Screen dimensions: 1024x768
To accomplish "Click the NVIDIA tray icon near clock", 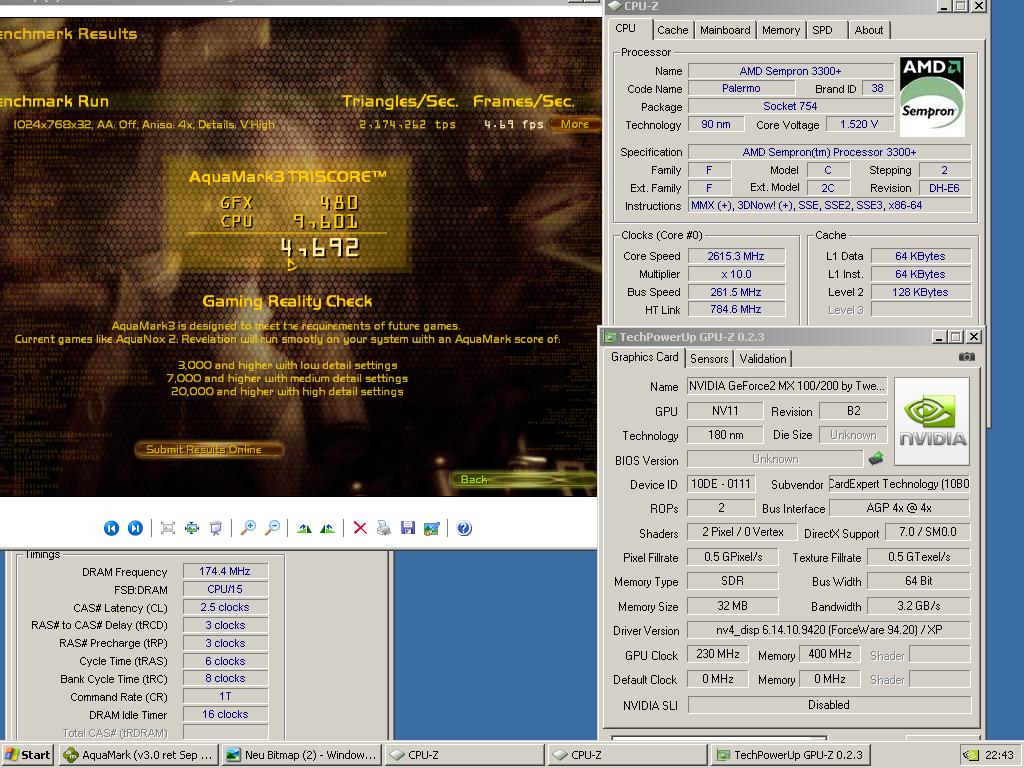I will 971,755.
